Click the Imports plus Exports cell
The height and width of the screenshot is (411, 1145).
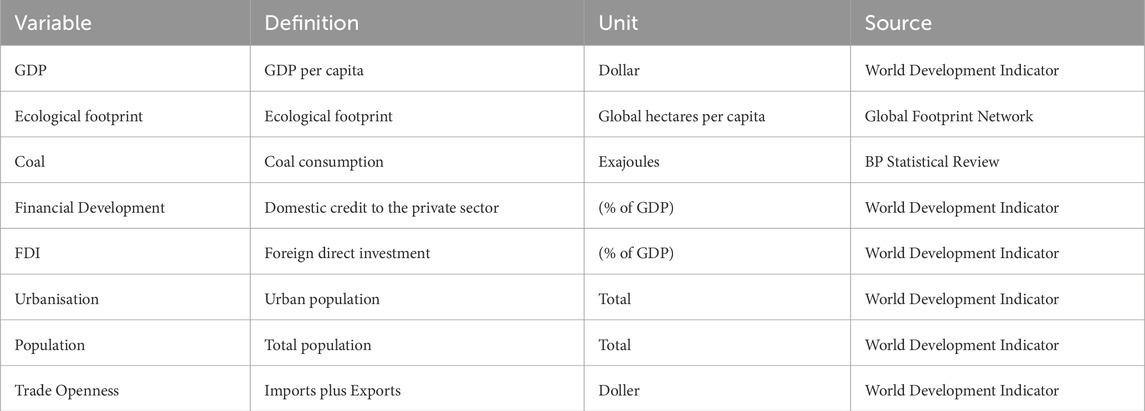[417, 391]
